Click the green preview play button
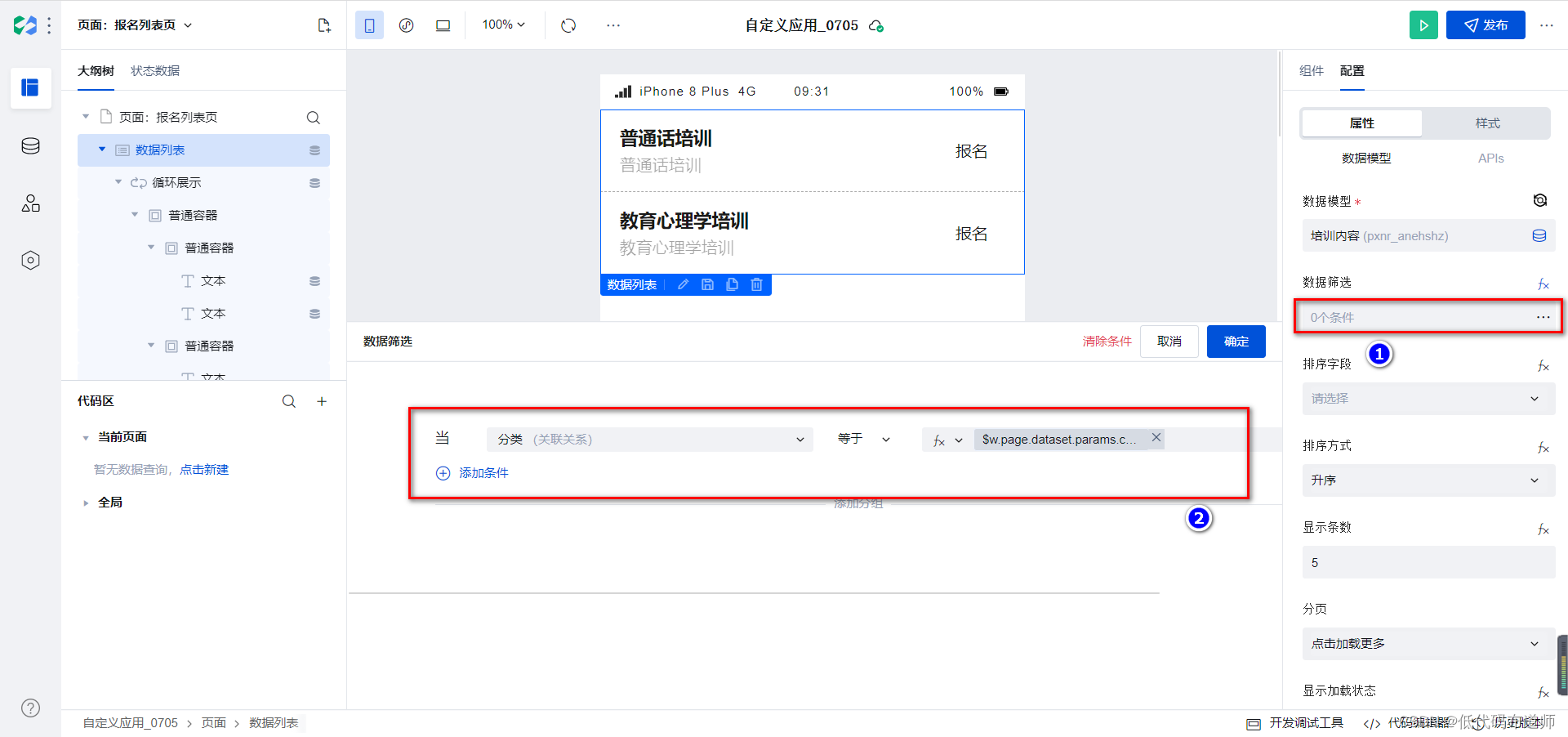Viewport: 1568px width, 737px height. coord(1423,25)
